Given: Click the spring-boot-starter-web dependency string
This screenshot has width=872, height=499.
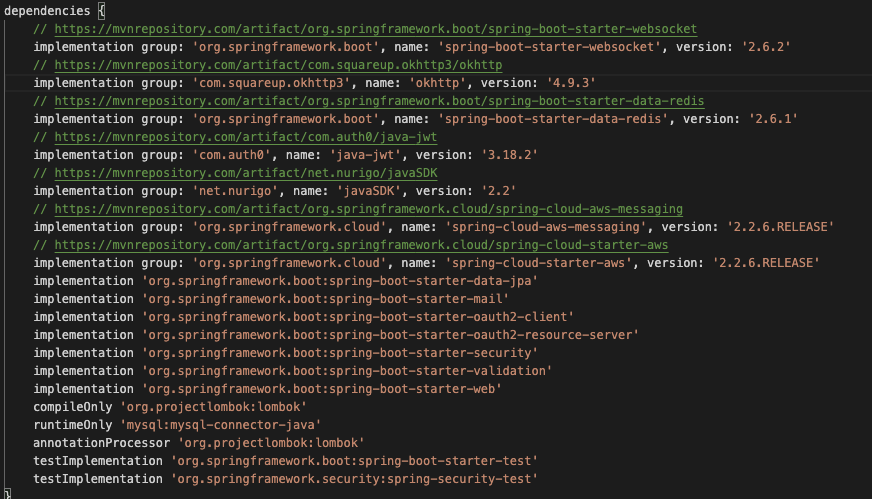Looking at the screenshot, I should (x=322, y=389).
